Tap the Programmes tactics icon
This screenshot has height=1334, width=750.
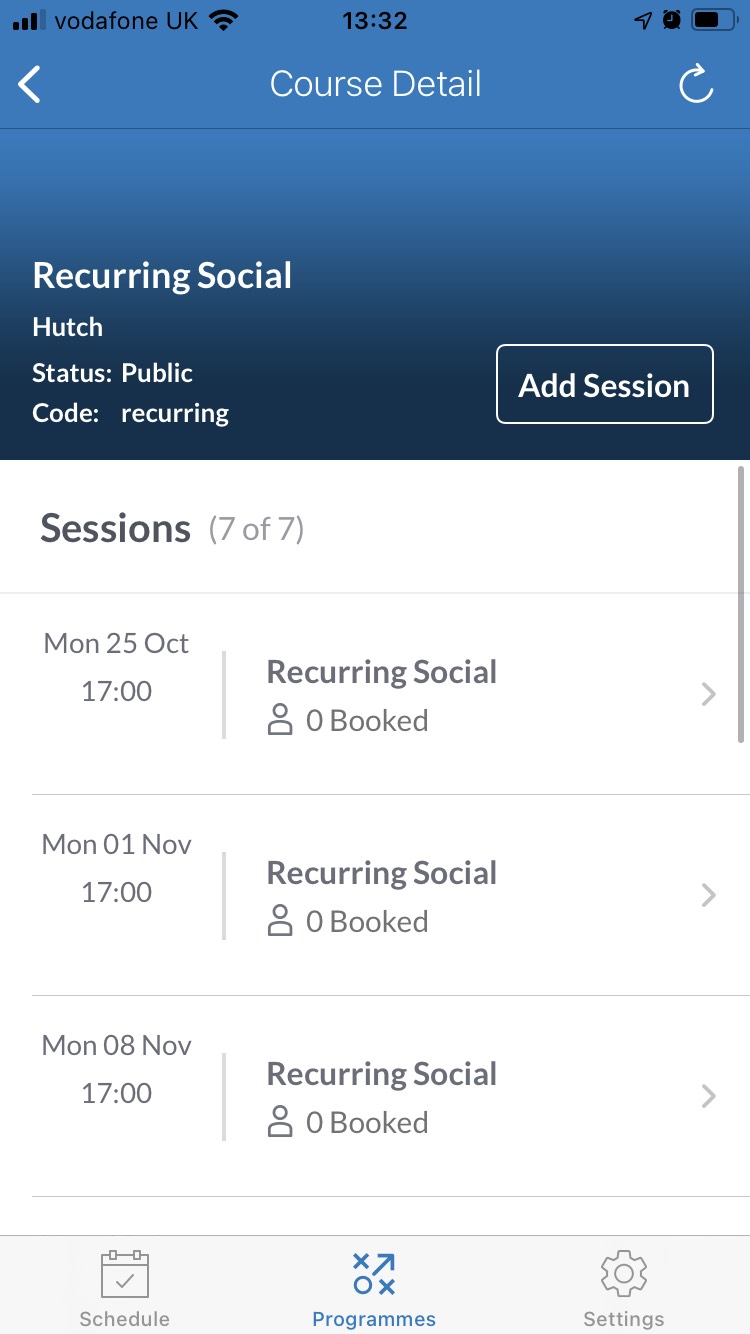374,1274
